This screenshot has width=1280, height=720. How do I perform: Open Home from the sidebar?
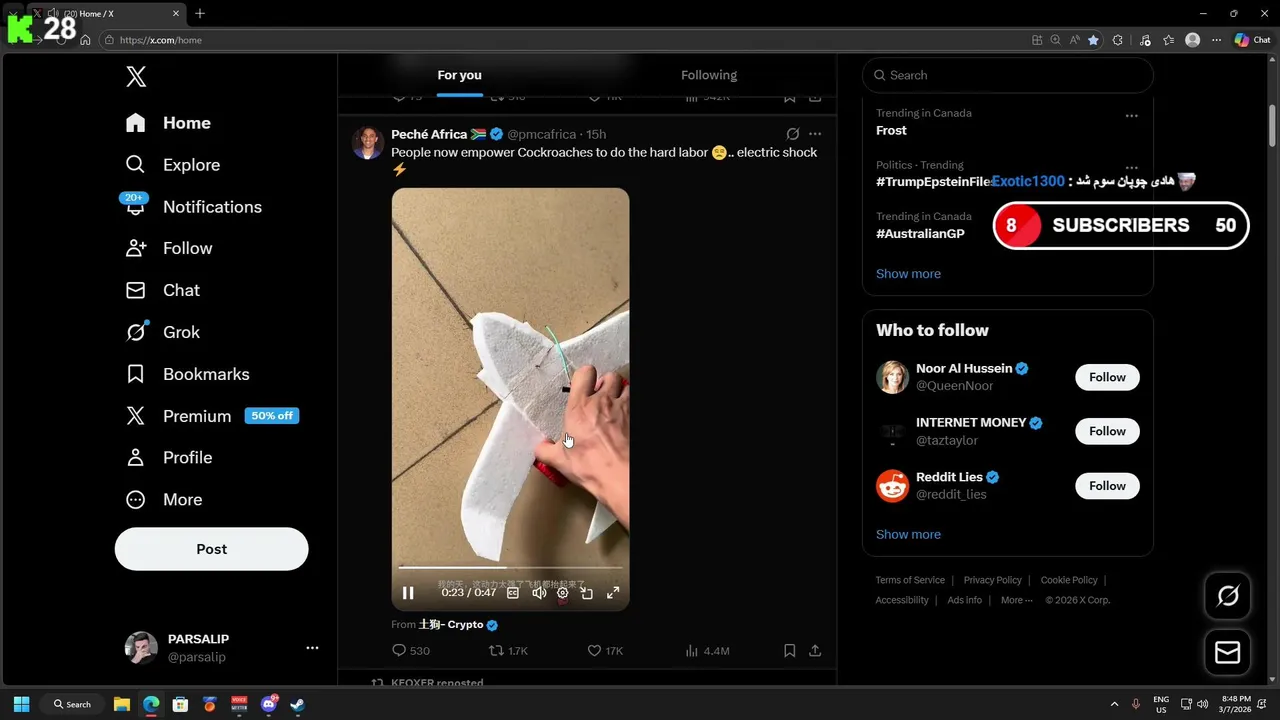[x=168, y=123]
